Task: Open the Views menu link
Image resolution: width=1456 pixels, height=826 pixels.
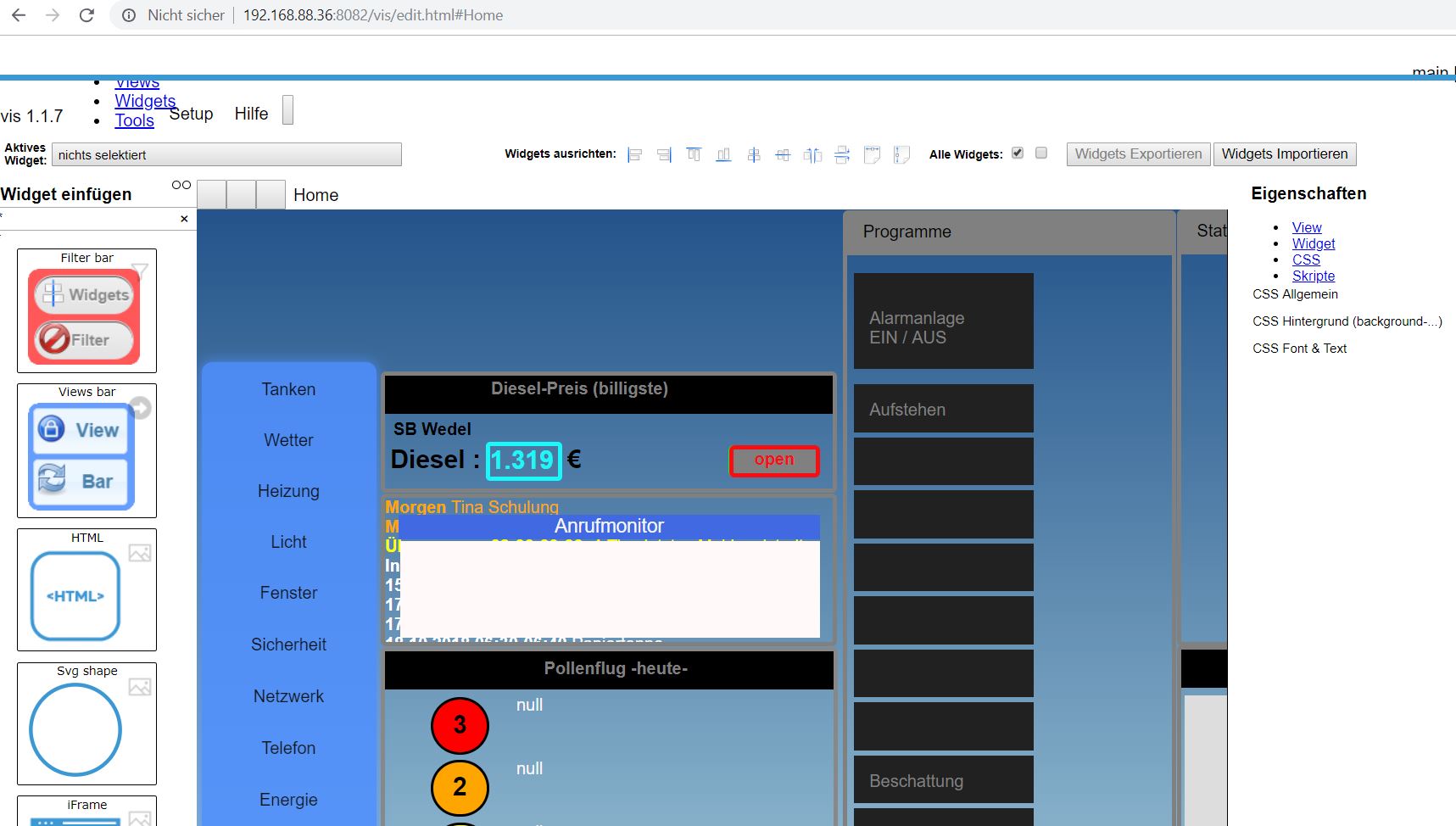Action: click(137, 83)
